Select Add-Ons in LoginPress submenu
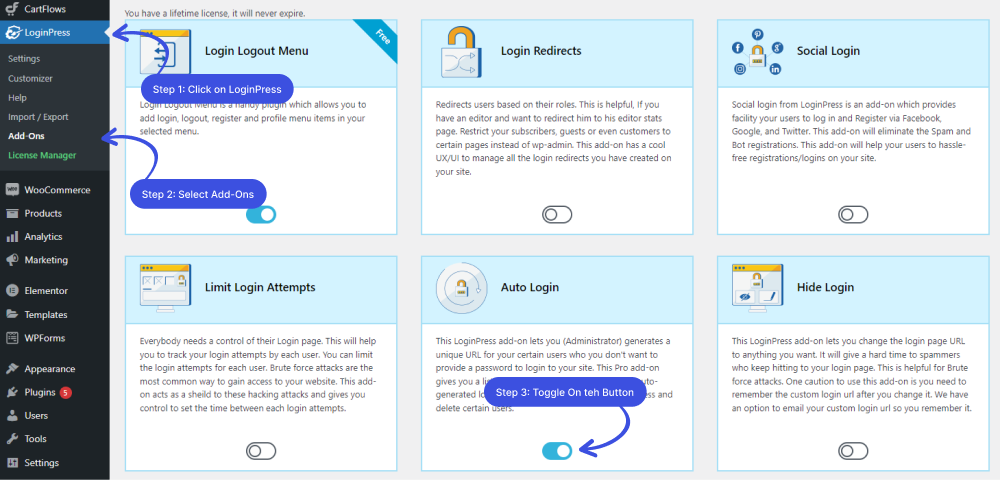Image resolution: width=1000 pixels, height=480 pixels. tap(26, 136)
